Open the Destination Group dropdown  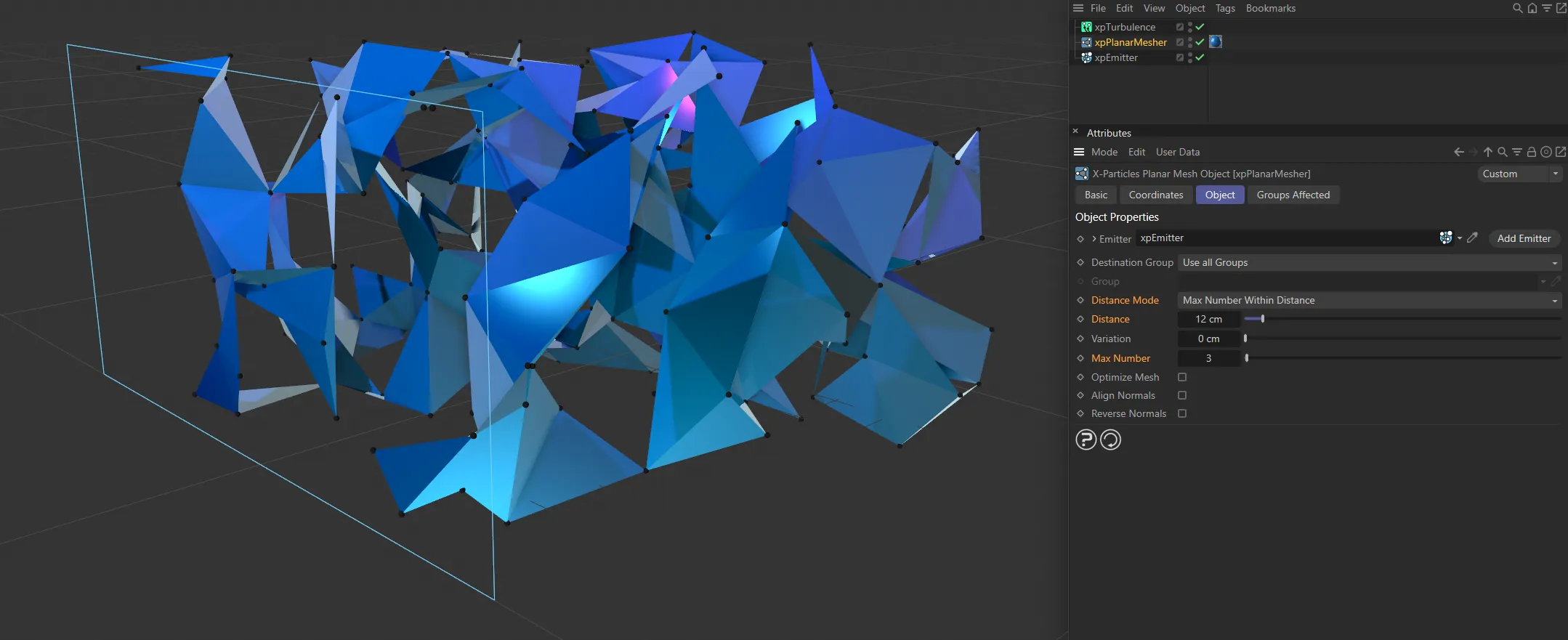(1369, 262)
